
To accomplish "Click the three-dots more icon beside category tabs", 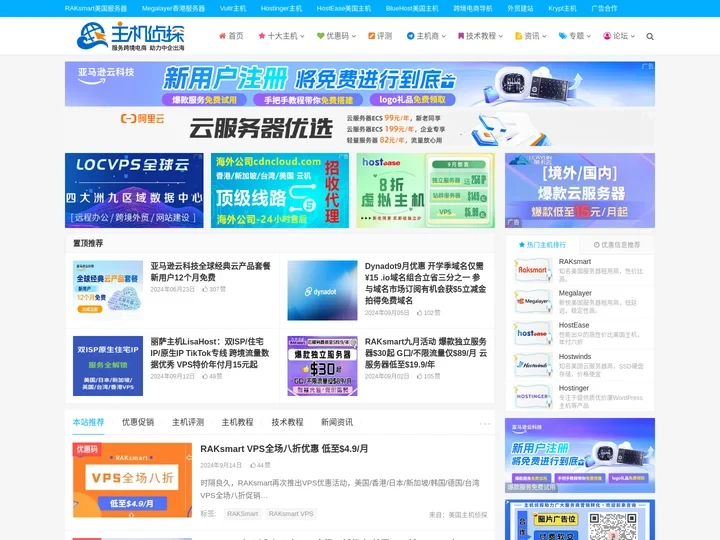I will click(485, 423).
